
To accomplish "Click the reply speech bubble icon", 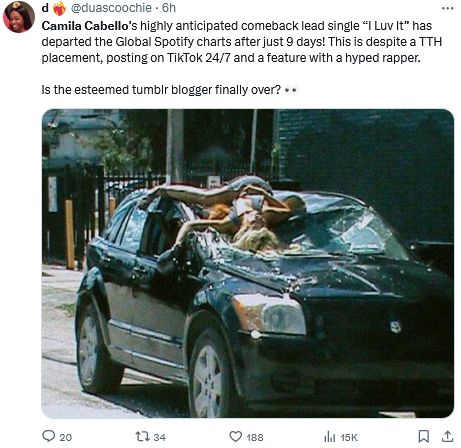I will 48,436.
